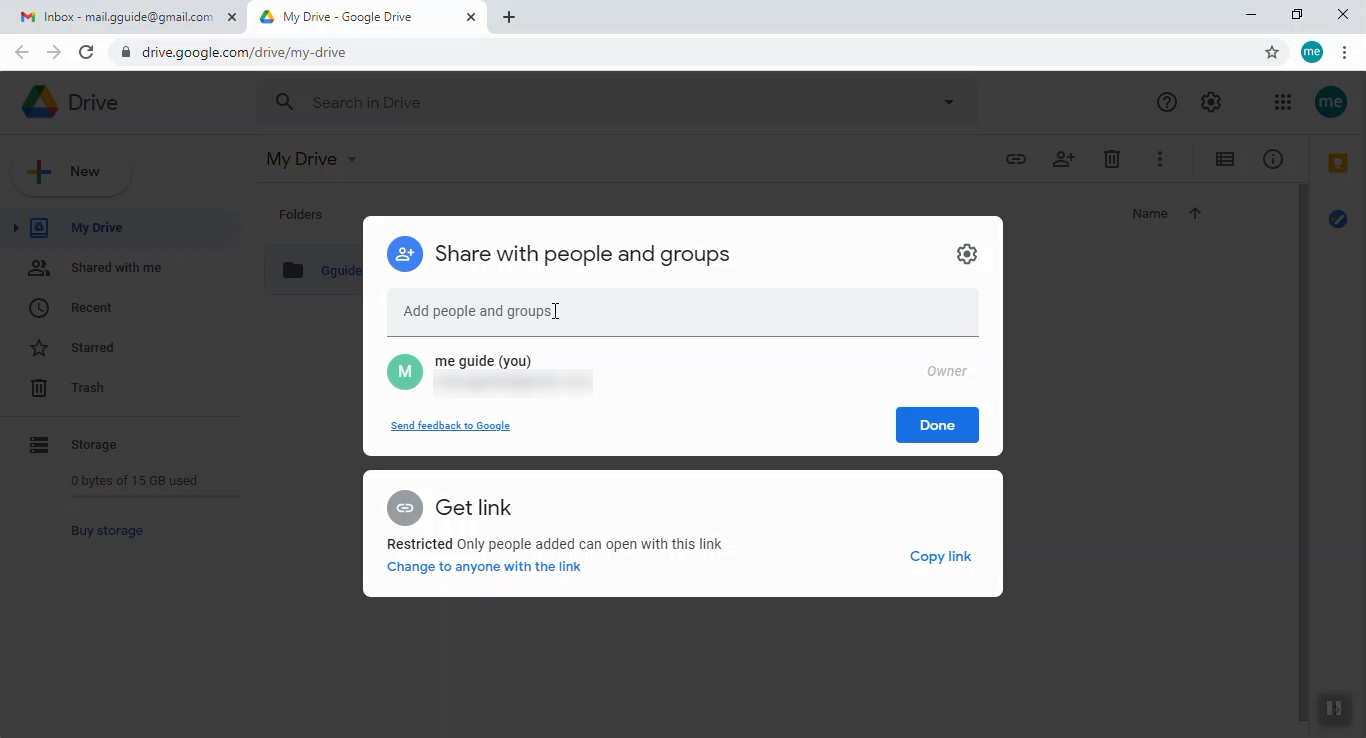Open the search options dropdown arrow
The image size is (1366, 738).
[947, 101]
